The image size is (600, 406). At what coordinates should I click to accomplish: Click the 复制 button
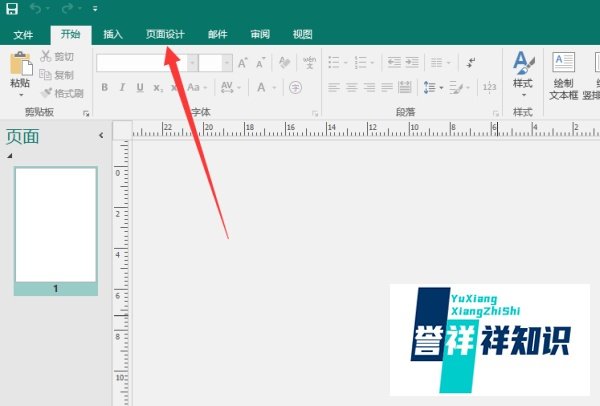(57, 75)
